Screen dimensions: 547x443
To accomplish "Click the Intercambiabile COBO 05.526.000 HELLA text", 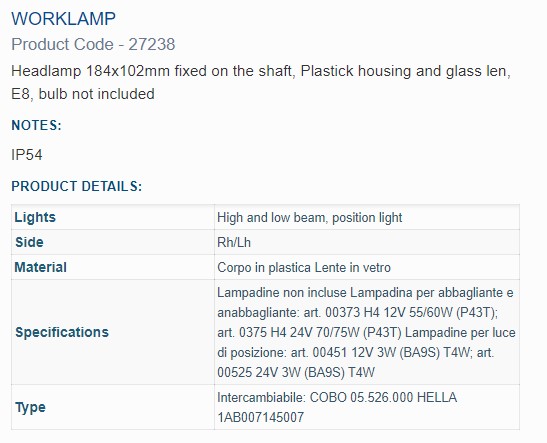I will [x=337, y=397].
